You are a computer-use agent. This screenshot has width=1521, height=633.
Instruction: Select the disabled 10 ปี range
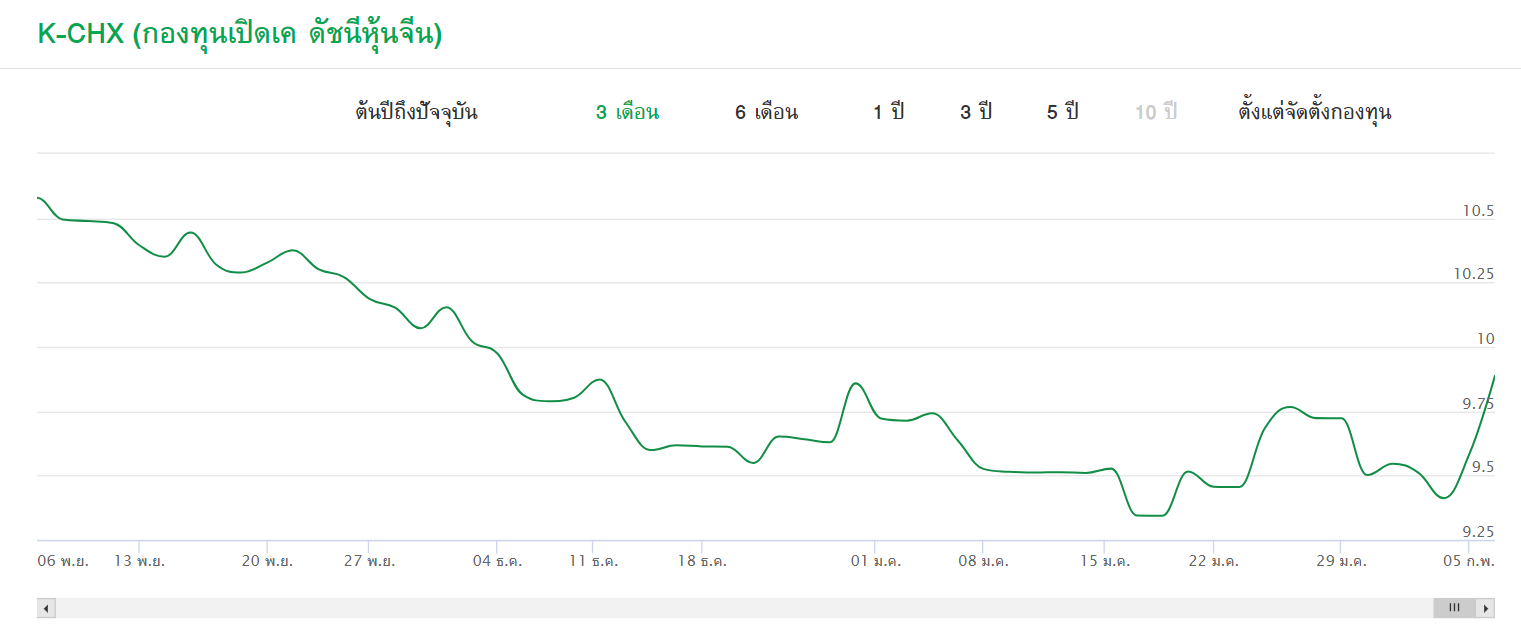1156,112
